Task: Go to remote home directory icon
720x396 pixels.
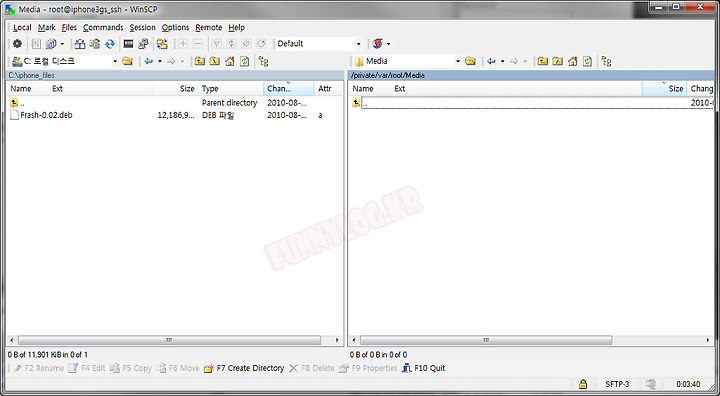Action: 573,61
